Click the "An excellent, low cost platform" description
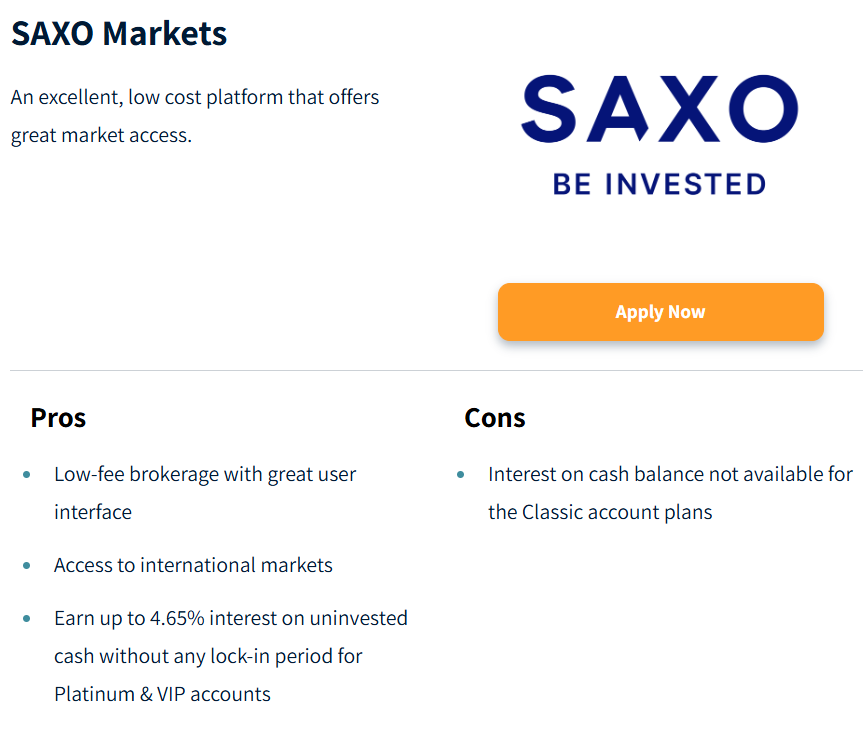The height and width of the screenshot is (736, 863). tap(195, 98)
